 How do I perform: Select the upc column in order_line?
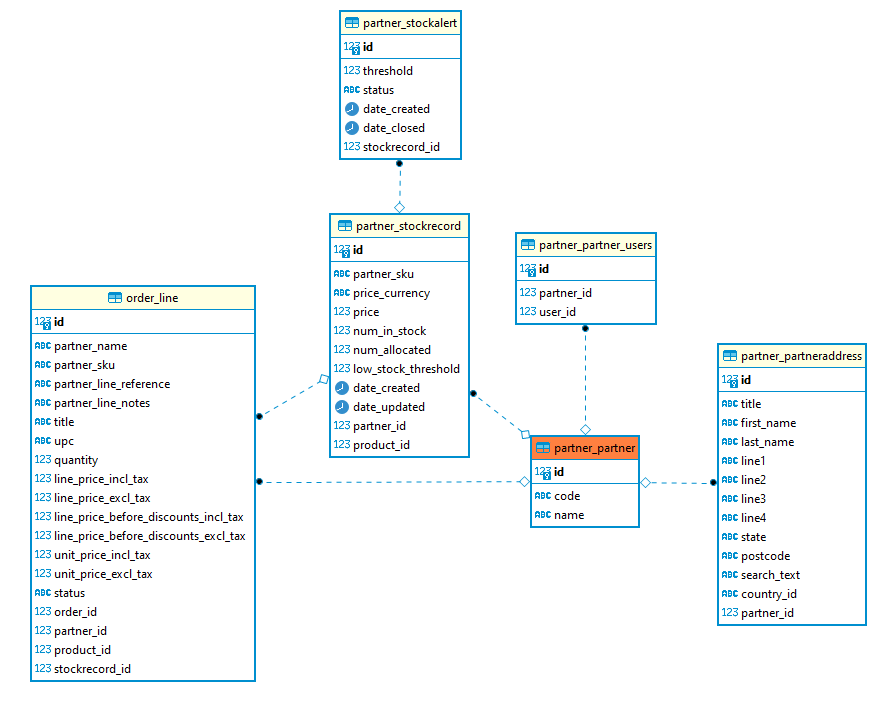(64, 441)
